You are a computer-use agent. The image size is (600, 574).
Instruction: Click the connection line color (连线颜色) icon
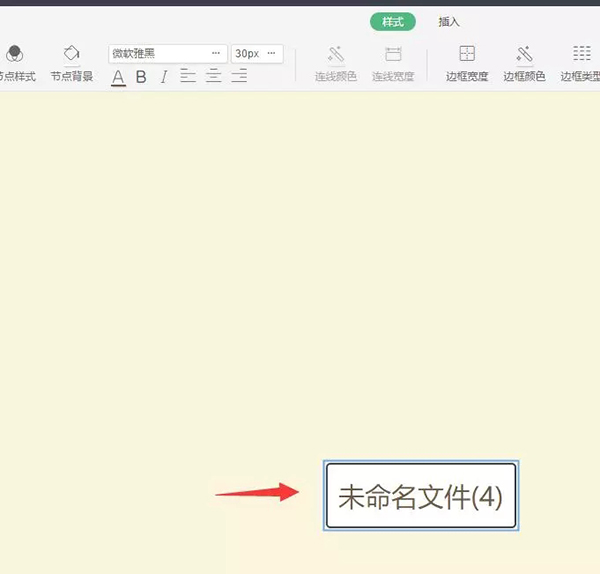pyautogui.click(x=336, y=54)
